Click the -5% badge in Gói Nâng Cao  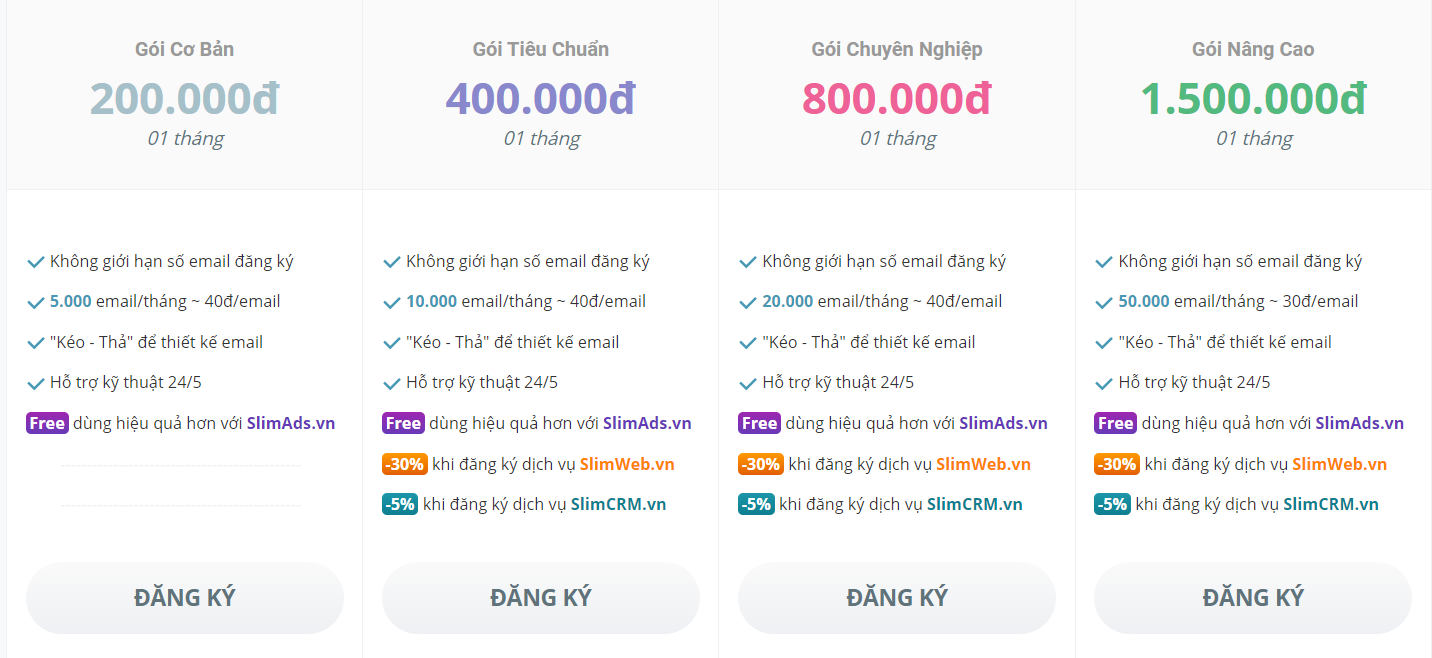click(x=1113, y=504)
